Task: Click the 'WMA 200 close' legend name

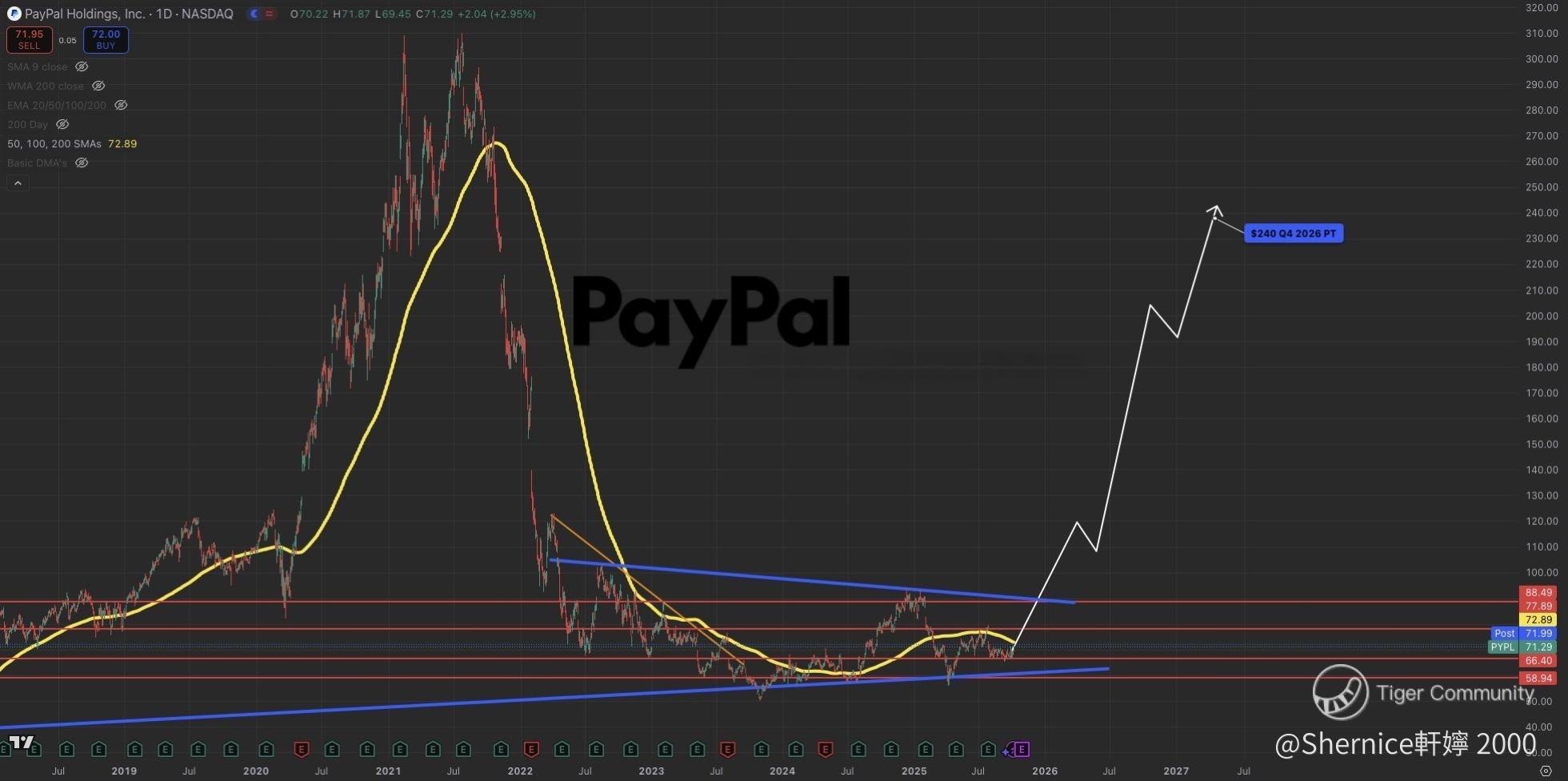Action: (x=46, y=86)
